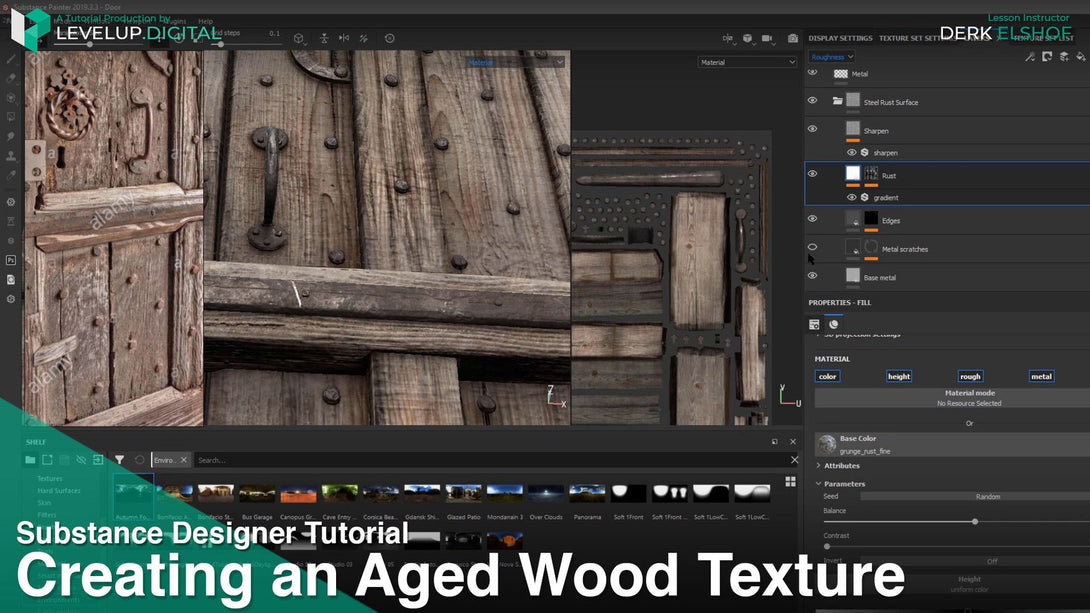Click the add fill layer bucket icon
Viewport: 1090px width, 613px height.
pyautogui.click(x=1080, y=57)
